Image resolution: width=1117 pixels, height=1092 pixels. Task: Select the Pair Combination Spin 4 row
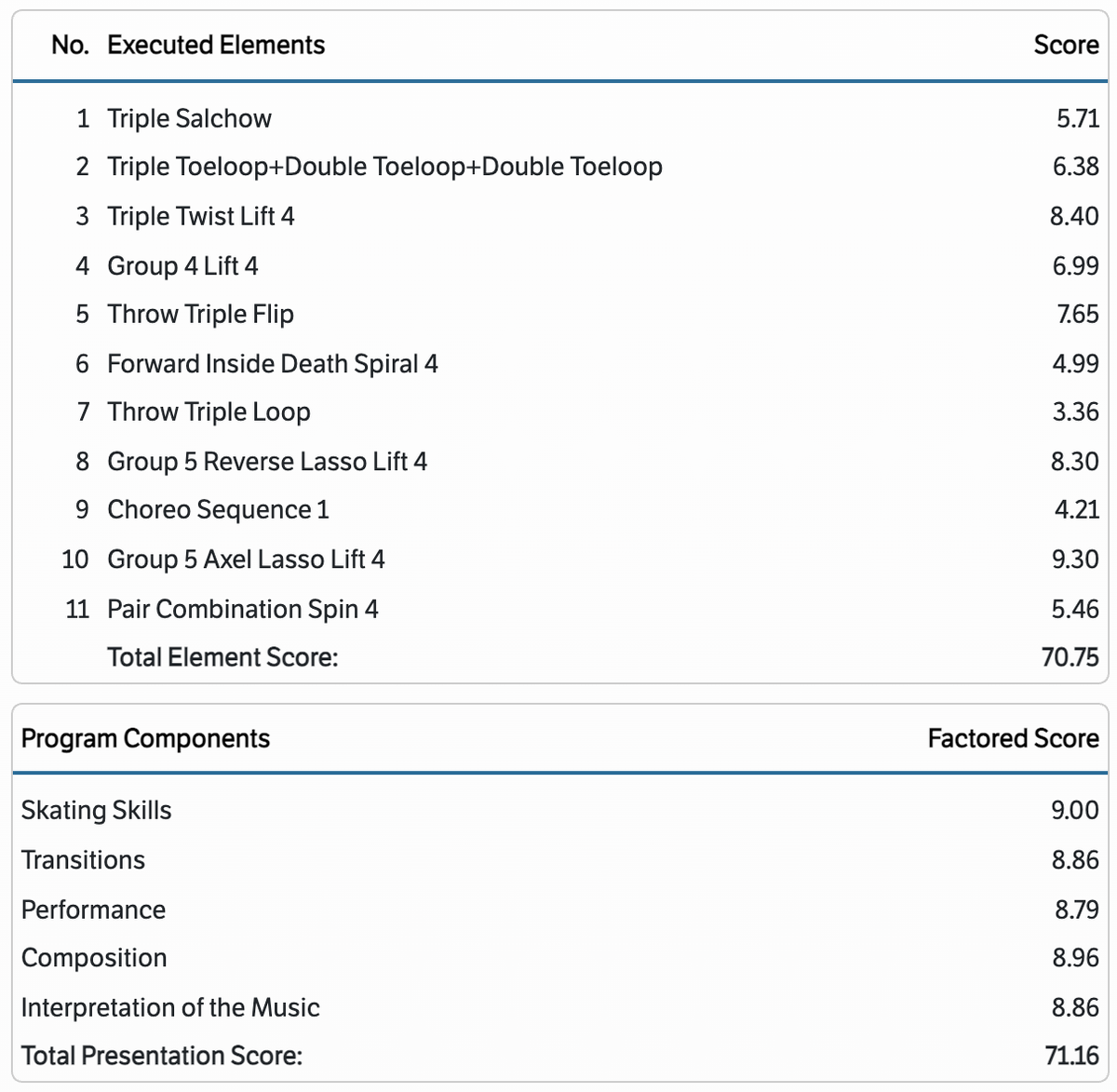[x=559, y=609]
